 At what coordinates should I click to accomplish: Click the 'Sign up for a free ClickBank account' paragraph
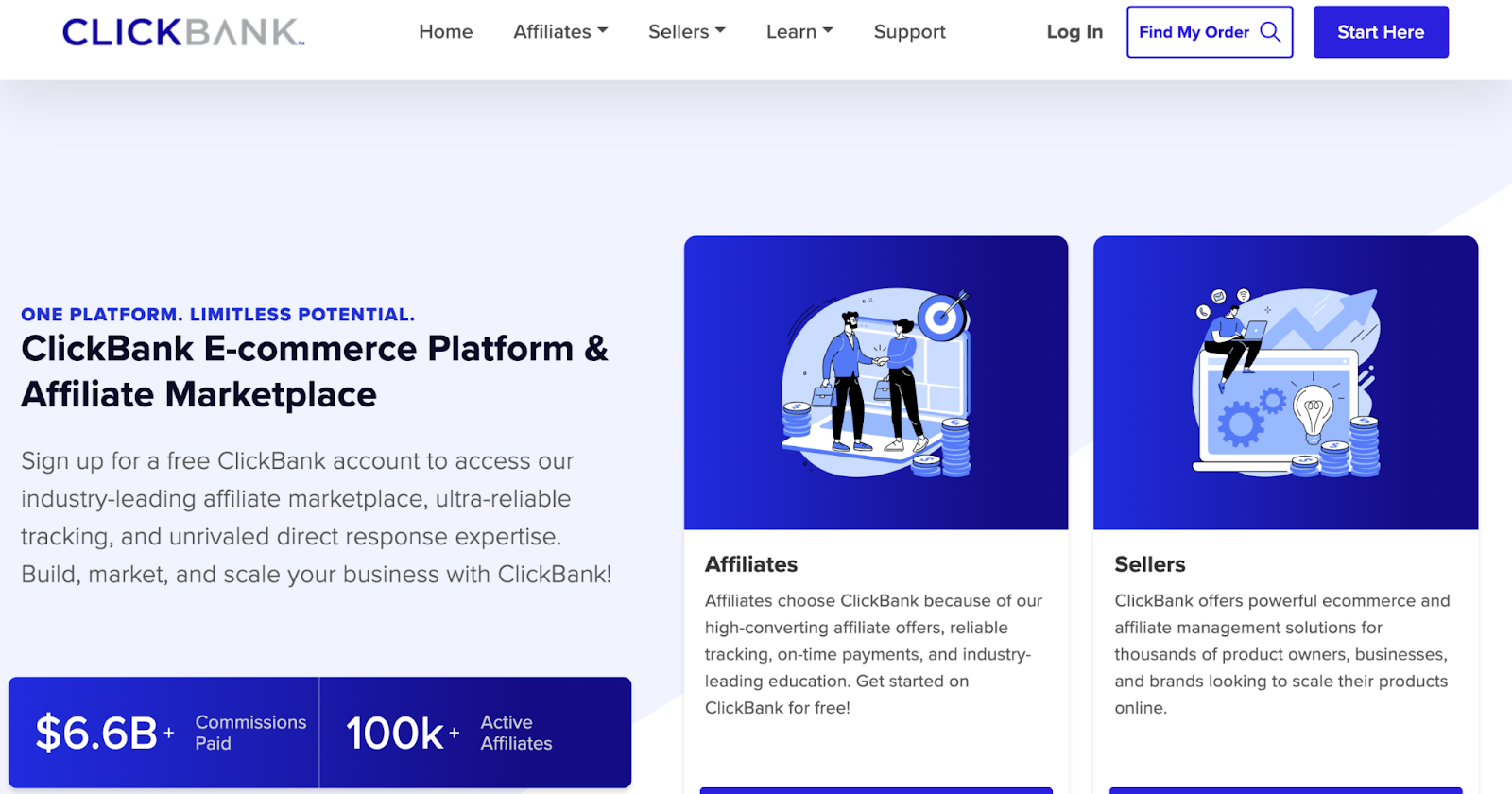point(317,518)
